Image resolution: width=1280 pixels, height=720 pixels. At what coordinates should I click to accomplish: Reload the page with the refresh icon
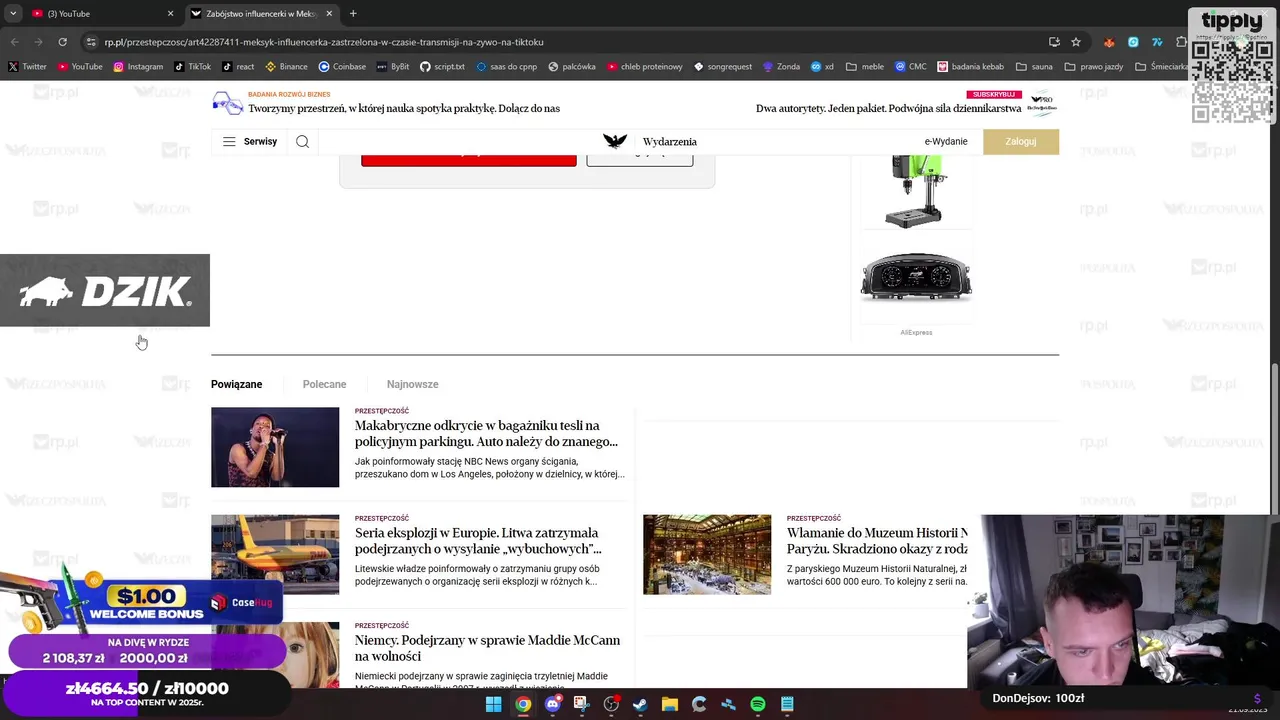62,42
